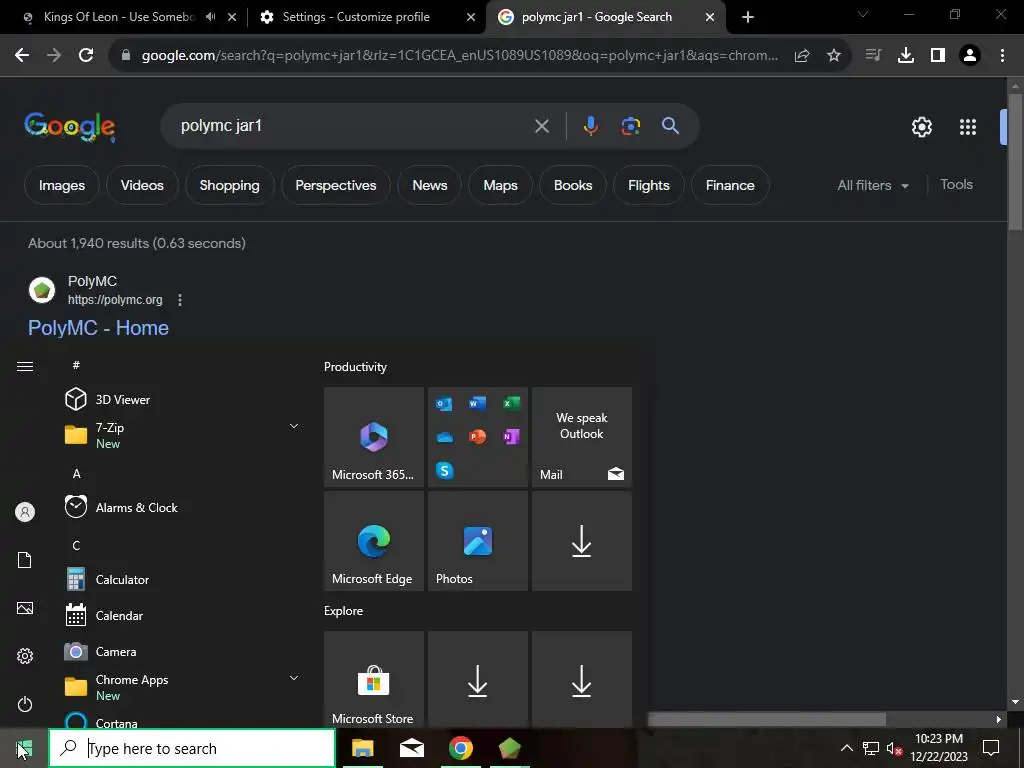Open Google quick settings gear
1024x768 pixels.
(921, 127)
